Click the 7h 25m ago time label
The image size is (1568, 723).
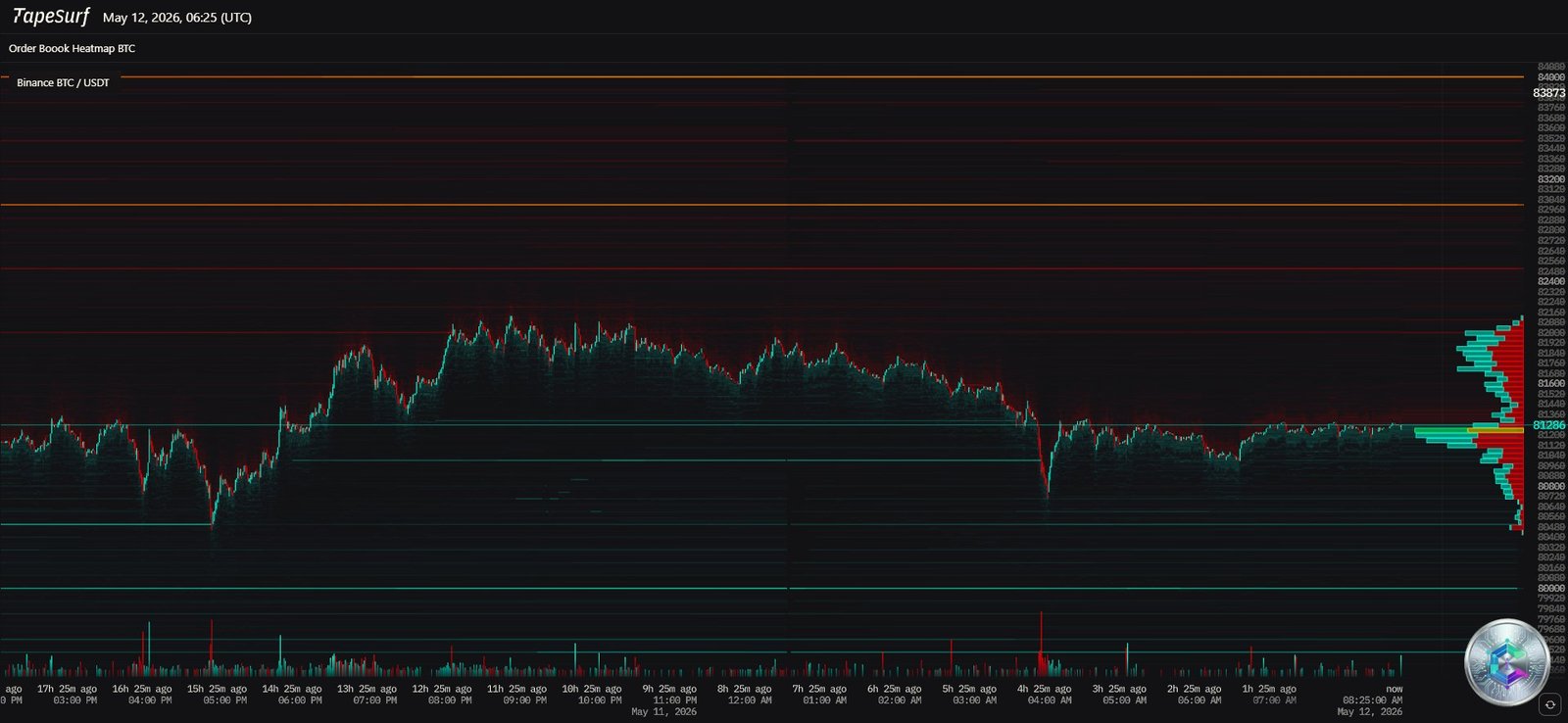[x=819, y=689]
